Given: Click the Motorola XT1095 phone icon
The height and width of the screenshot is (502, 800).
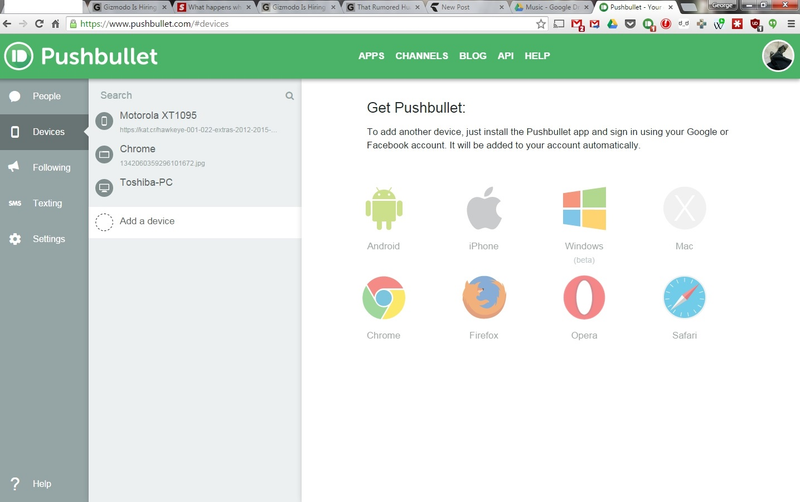Looking at the screenshot, I should (104, 121).
